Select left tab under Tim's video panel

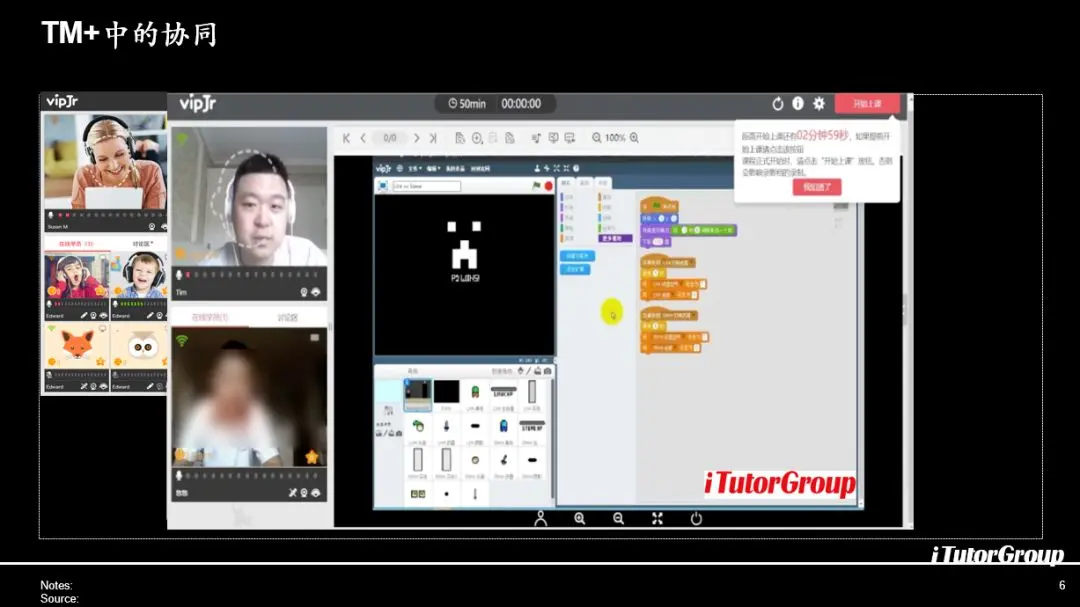[x=210, y=317]
